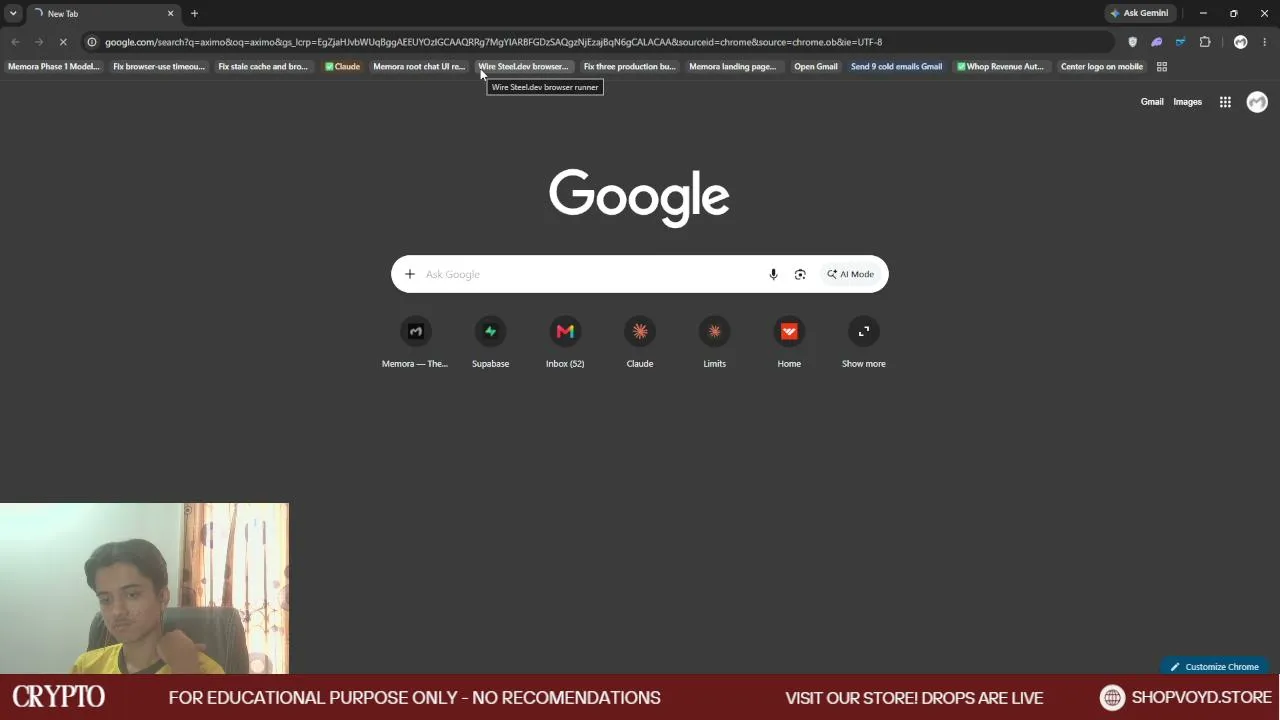The image size is (1280, 720).
Task: Open the Inbox (52) Gmail shortcut
Action: 565,343
